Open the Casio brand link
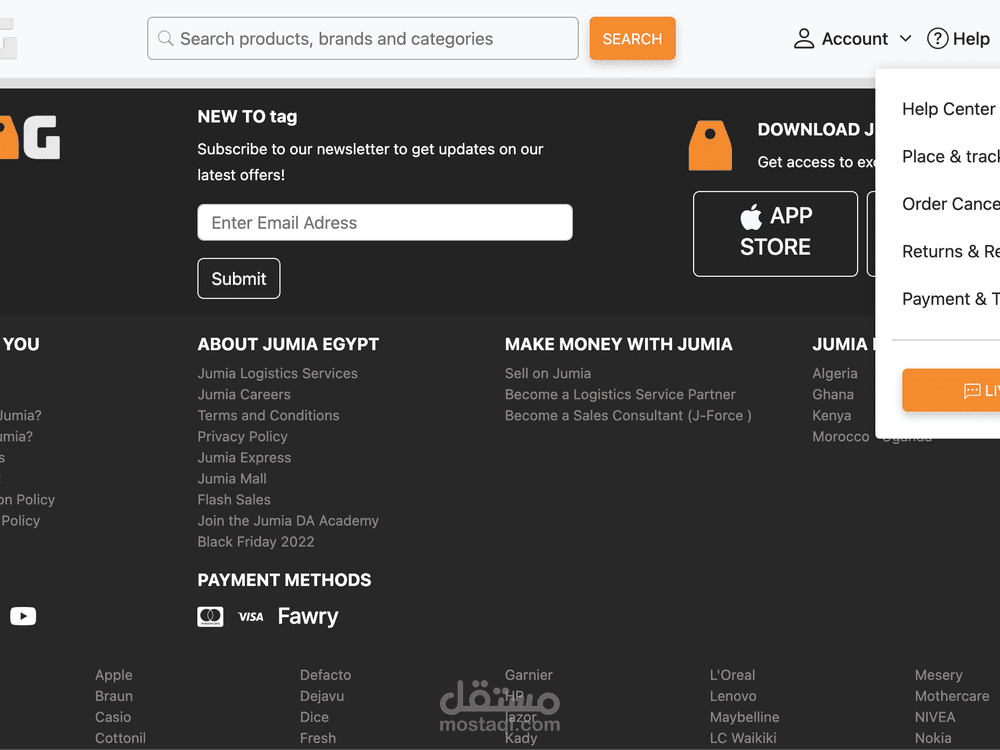 (113, 717)
